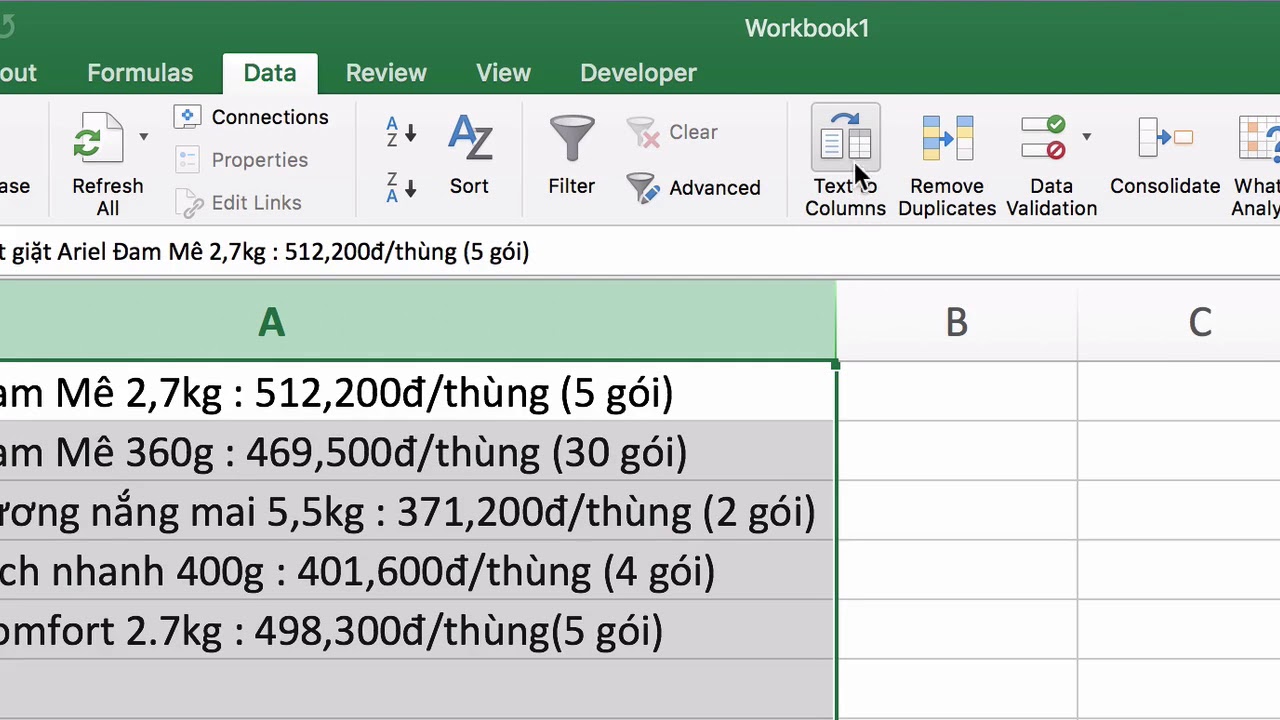The width and height of the screenshot is (1280, 720).
Task: Click the Connections button
Action: point(251,117)
